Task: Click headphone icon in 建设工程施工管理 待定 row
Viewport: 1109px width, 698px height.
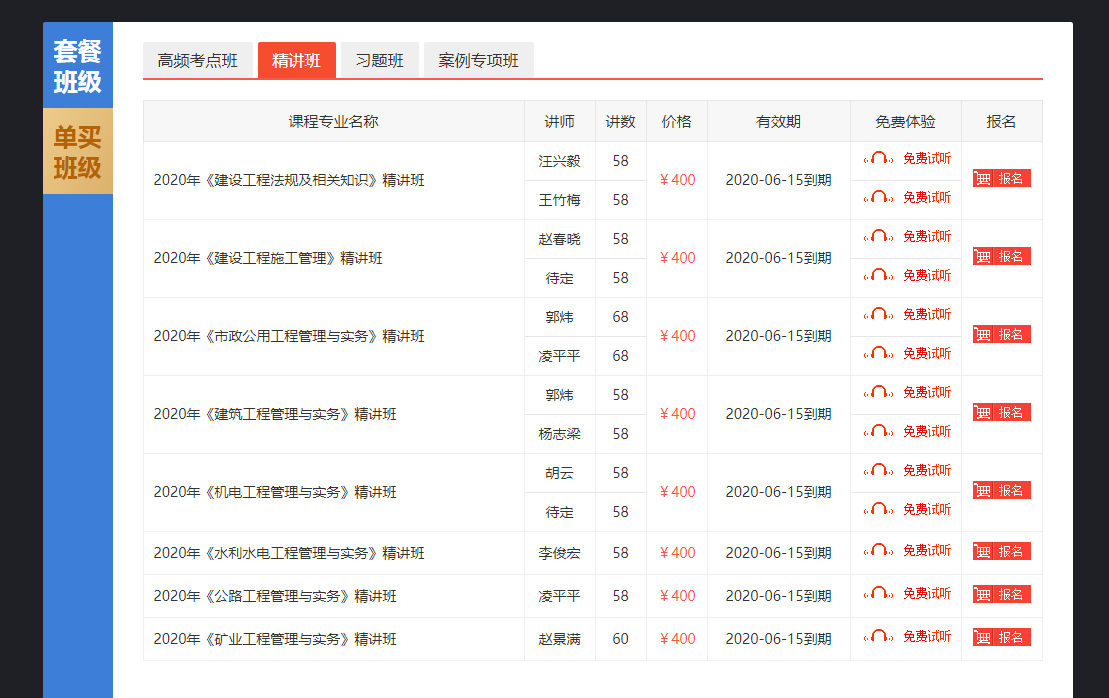Action: pos(878,275)
